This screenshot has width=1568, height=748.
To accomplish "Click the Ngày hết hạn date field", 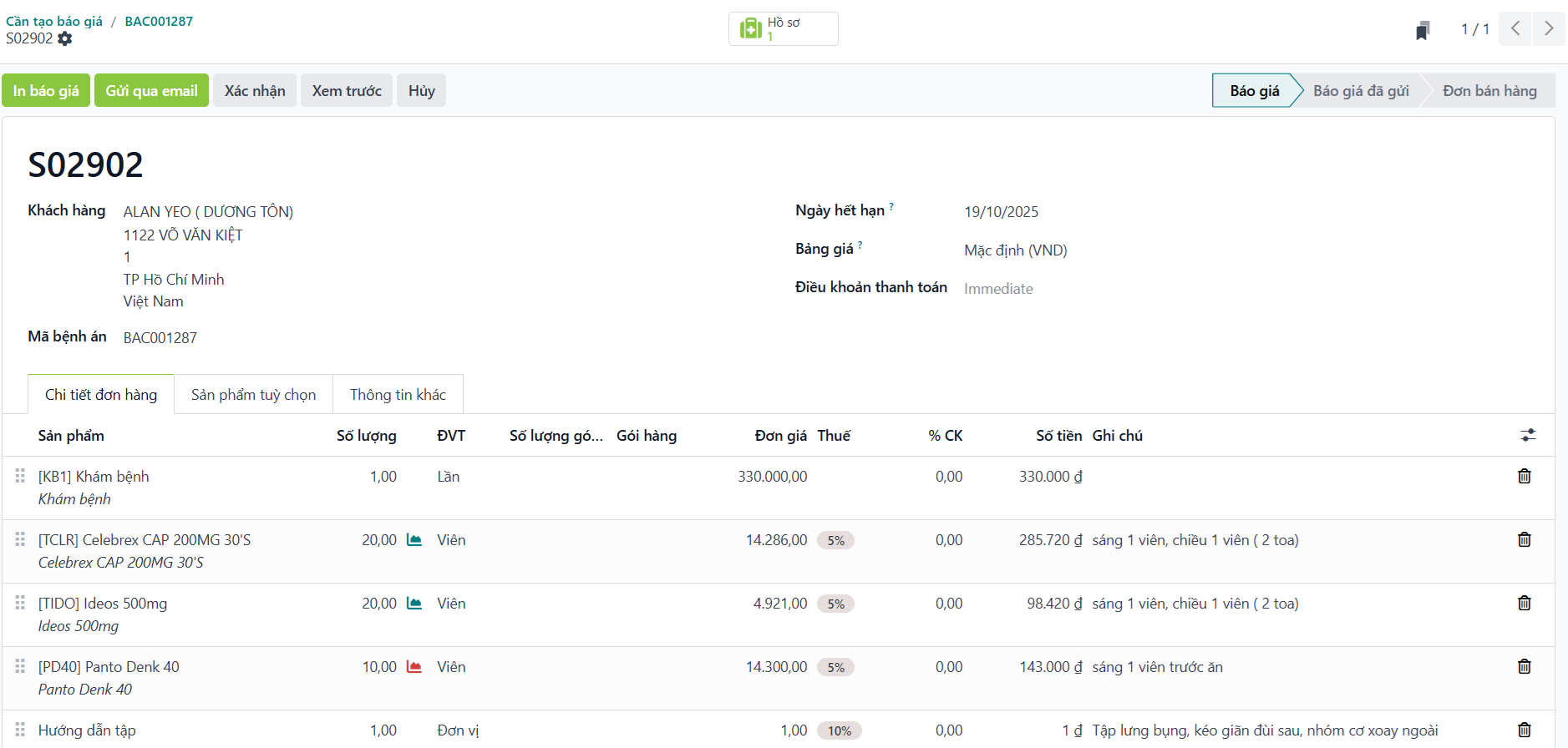I will (x=1001, y=212).
